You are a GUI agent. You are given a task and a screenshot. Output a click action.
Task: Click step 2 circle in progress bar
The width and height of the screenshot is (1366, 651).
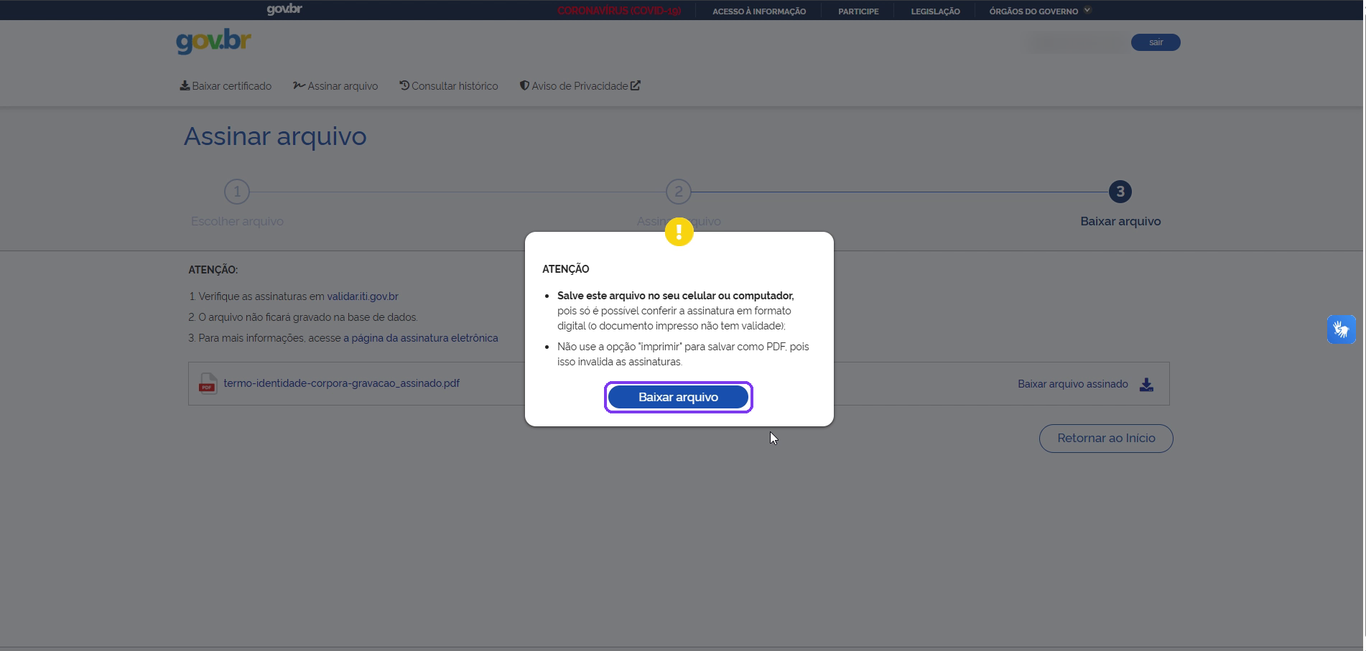pos(679,191)
